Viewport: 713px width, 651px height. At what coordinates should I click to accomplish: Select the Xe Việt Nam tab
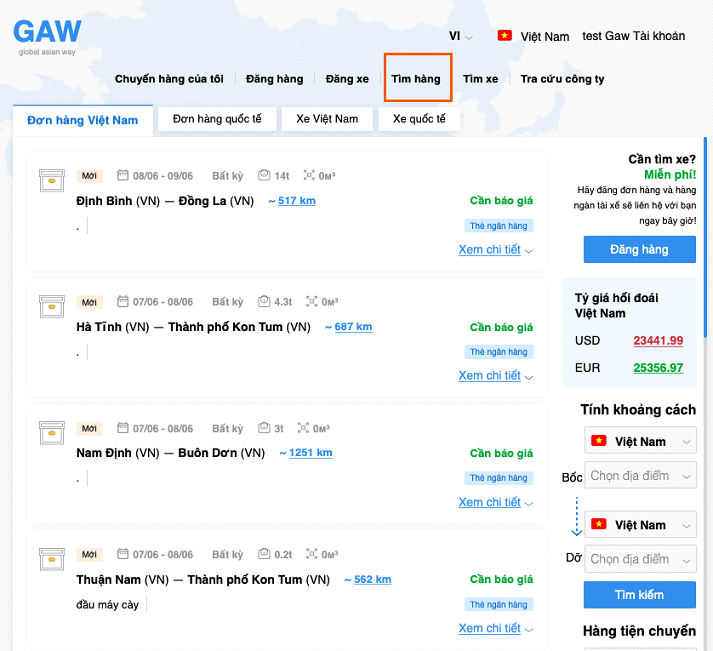(327, 119)
